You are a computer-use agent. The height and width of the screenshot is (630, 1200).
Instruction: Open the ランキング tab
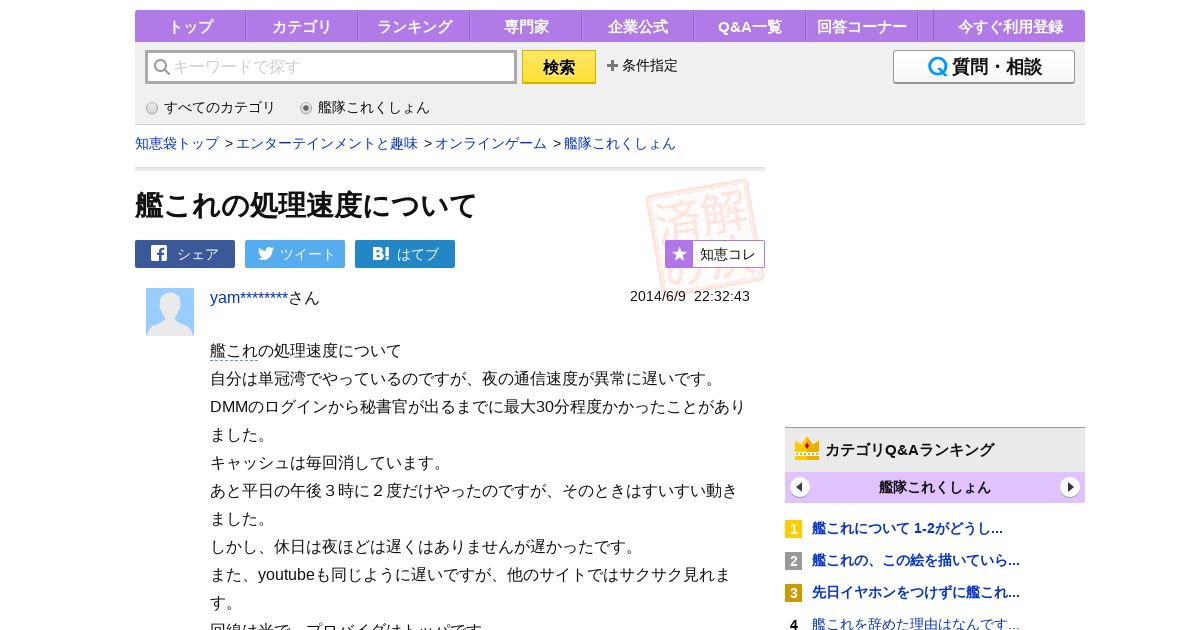tap(414, 27)
